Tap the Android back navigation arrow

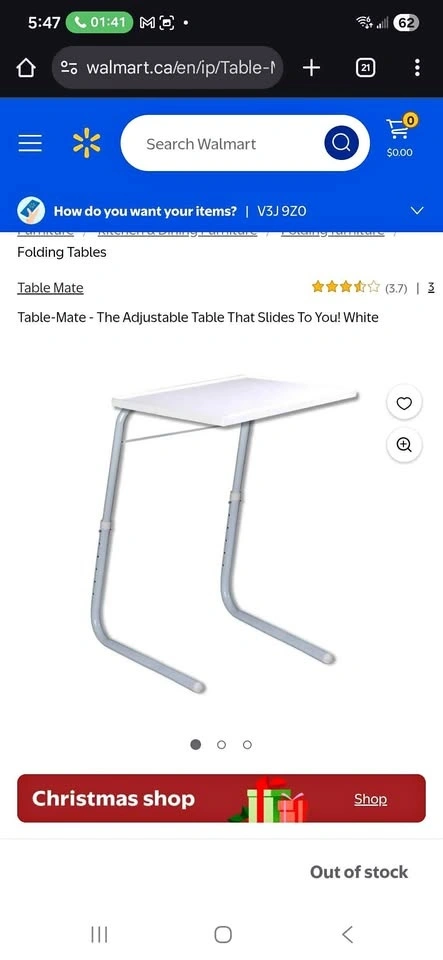(347, 934)
